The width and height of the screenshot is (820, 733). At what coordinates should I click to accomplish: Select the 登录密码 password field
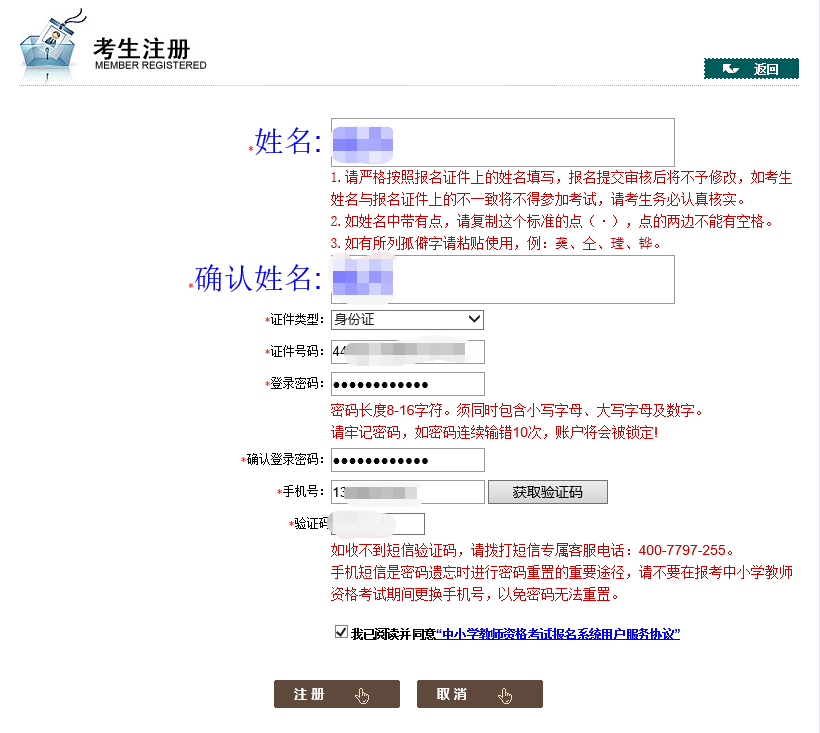click(x=407, y=384)
